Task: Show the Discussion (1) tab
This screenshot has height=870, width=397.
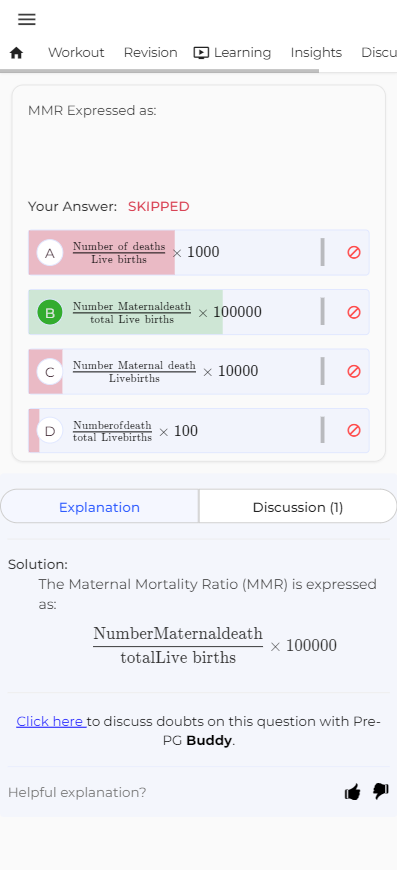Action: pyautogui.click(x=298, y=507)
